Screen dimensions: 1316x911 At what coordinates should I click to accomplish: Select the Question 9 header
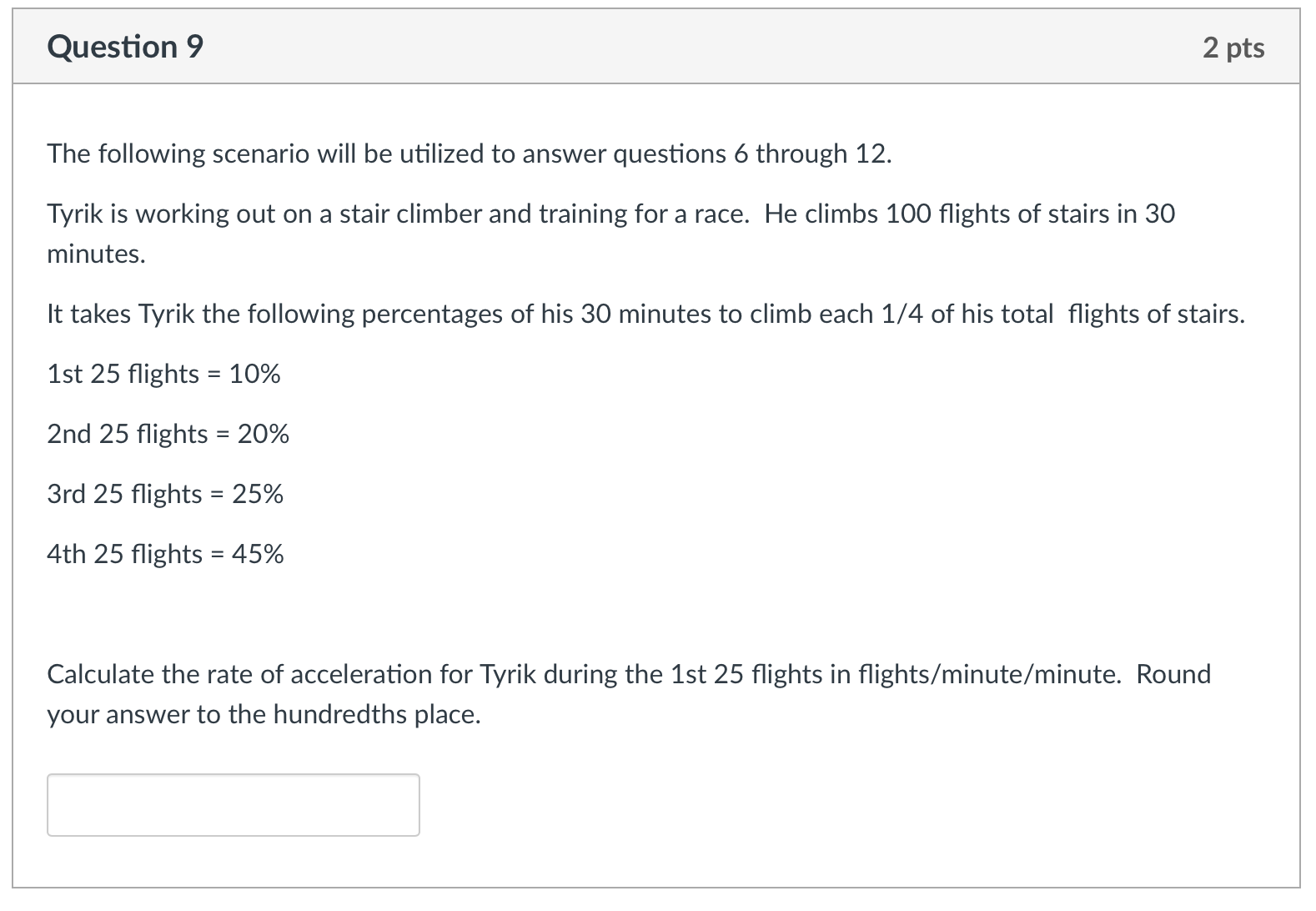[x=124, y=46]
